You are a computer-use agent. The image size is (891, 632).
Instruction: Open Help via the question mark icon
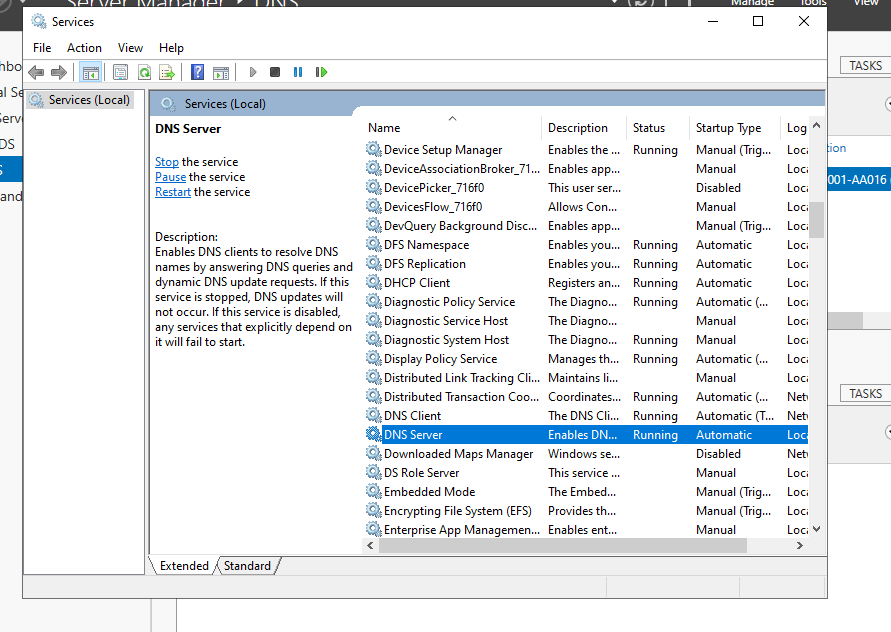pos(197,72)
